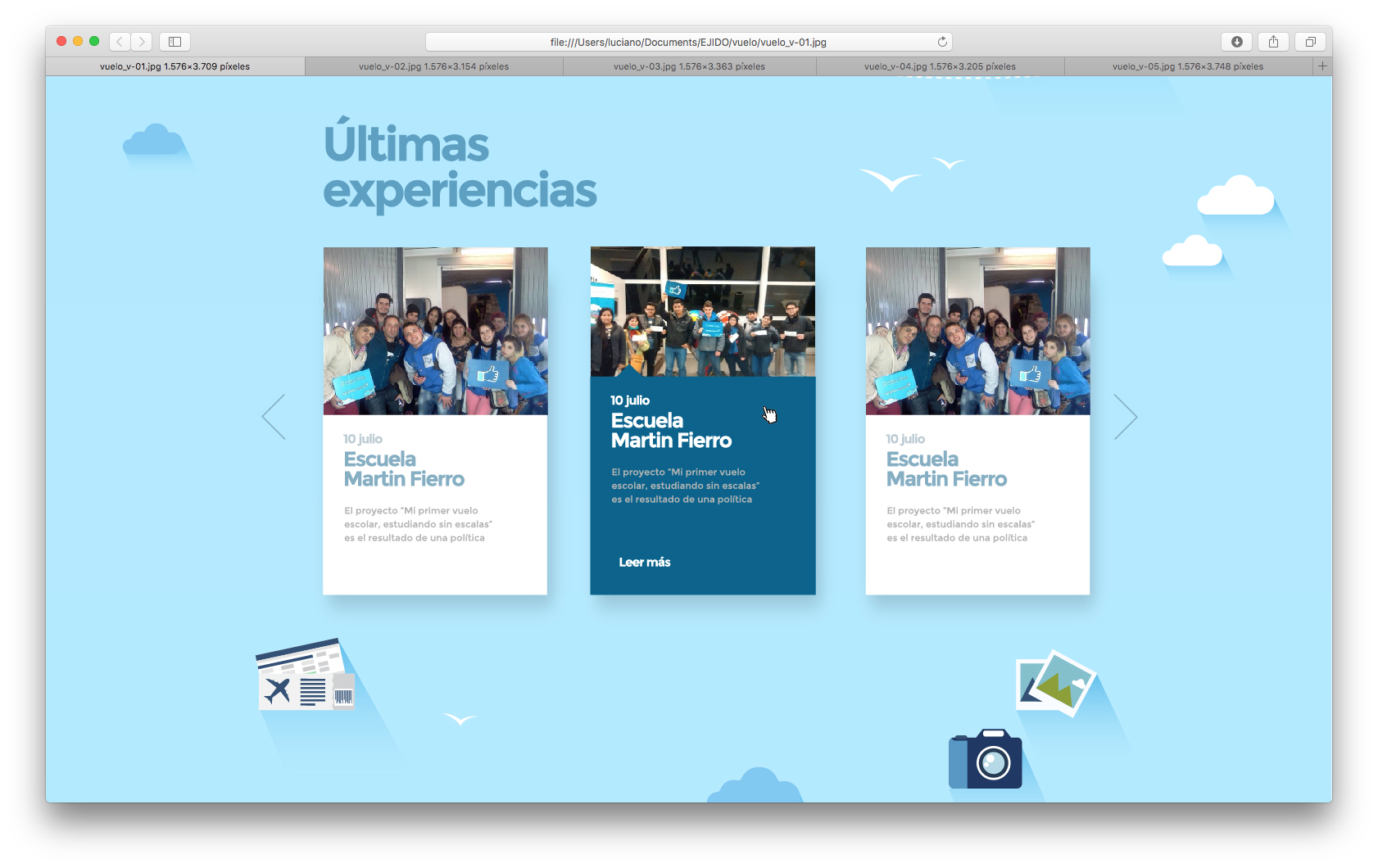Image resolution: width=1378 pixels, height=868 pixels.
Task: Click the "Leer más" link
Action: pyautogui.click(x=645, y=563)
